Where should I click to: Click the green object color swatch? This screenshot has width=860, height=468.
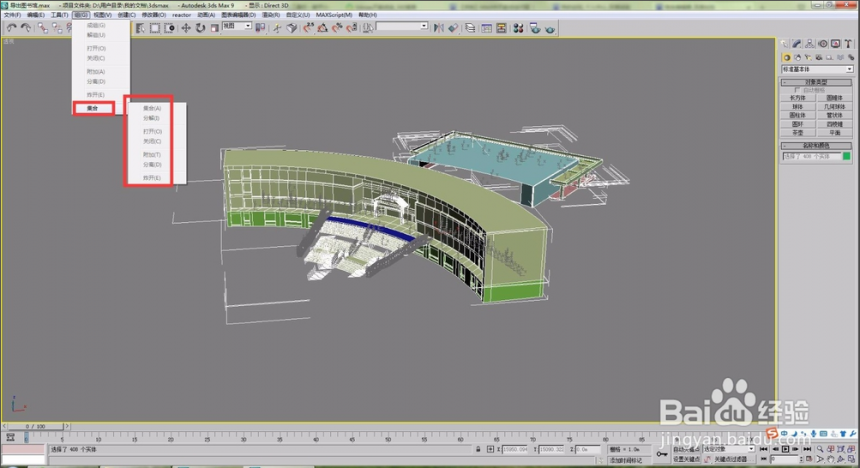pyautogui.click(x=846, y=156)
